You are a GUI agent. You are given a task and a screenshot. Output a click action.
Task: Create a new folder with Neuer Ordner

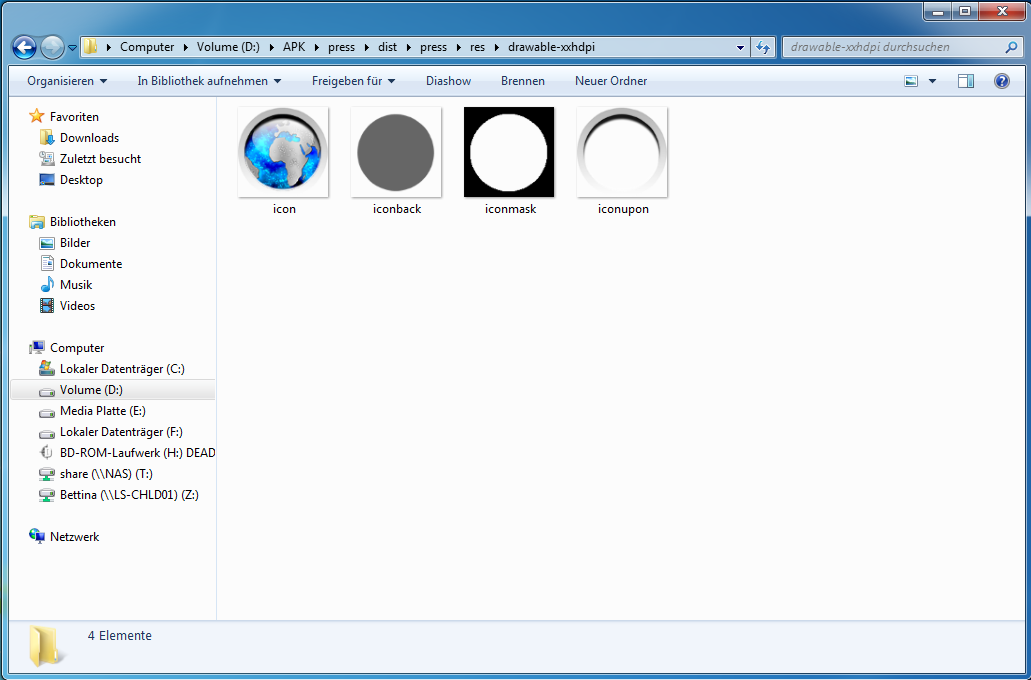pos(610,81)
